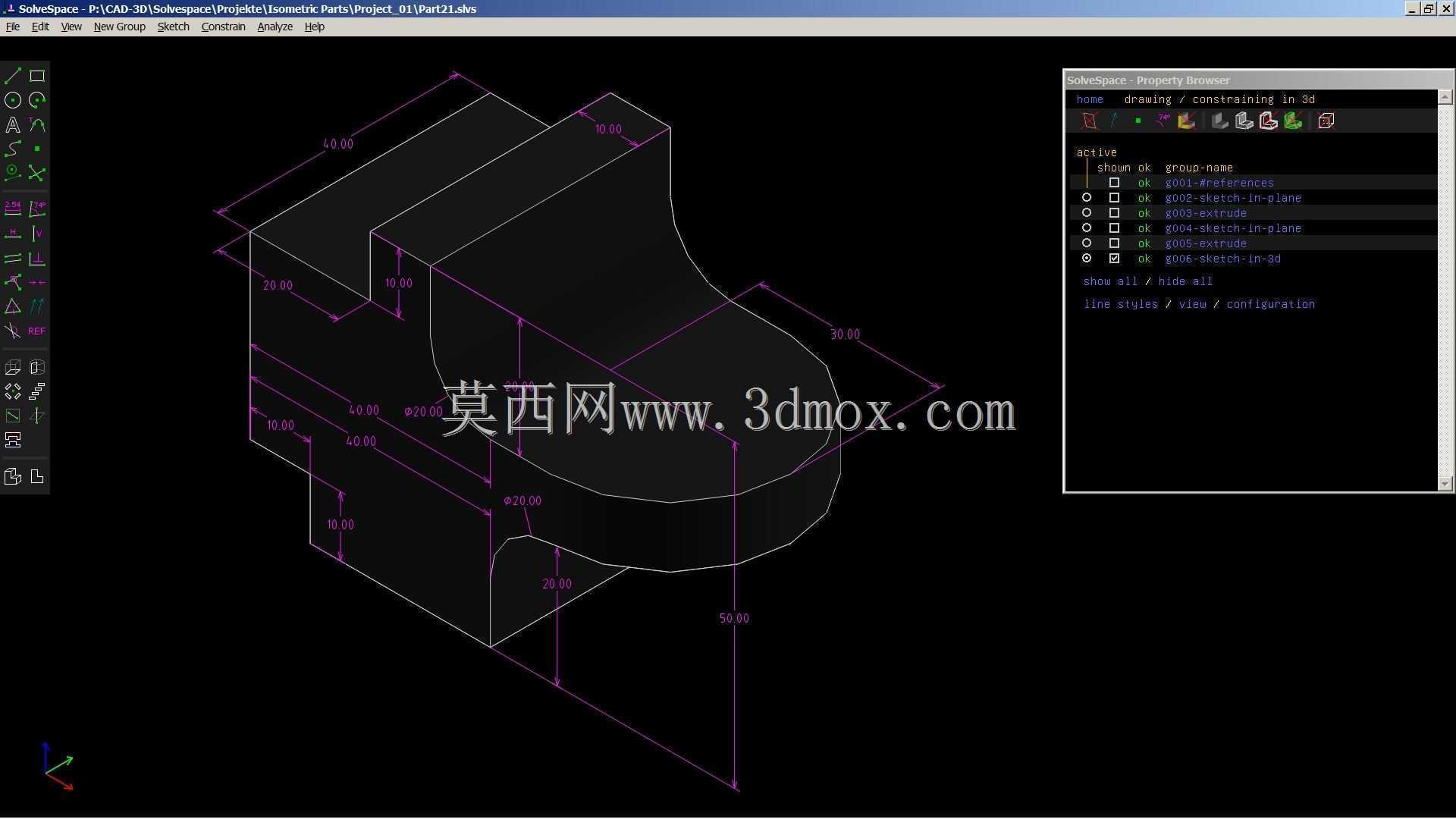Open the File menu
The image size is (1456, 819).
[13, 27]
